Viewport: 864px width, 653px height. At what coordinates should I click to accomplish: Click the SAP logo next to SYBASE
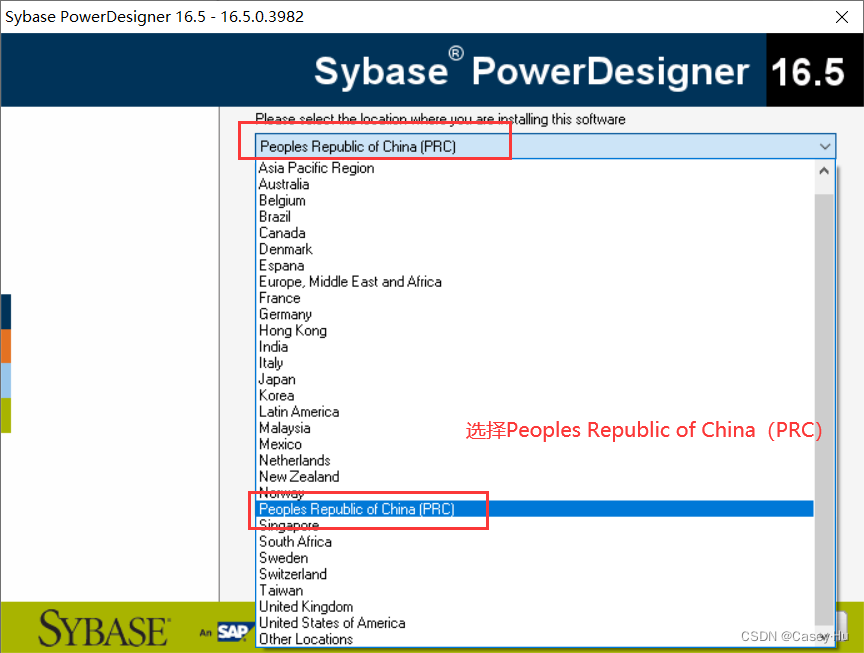click(x=235, y=631)
